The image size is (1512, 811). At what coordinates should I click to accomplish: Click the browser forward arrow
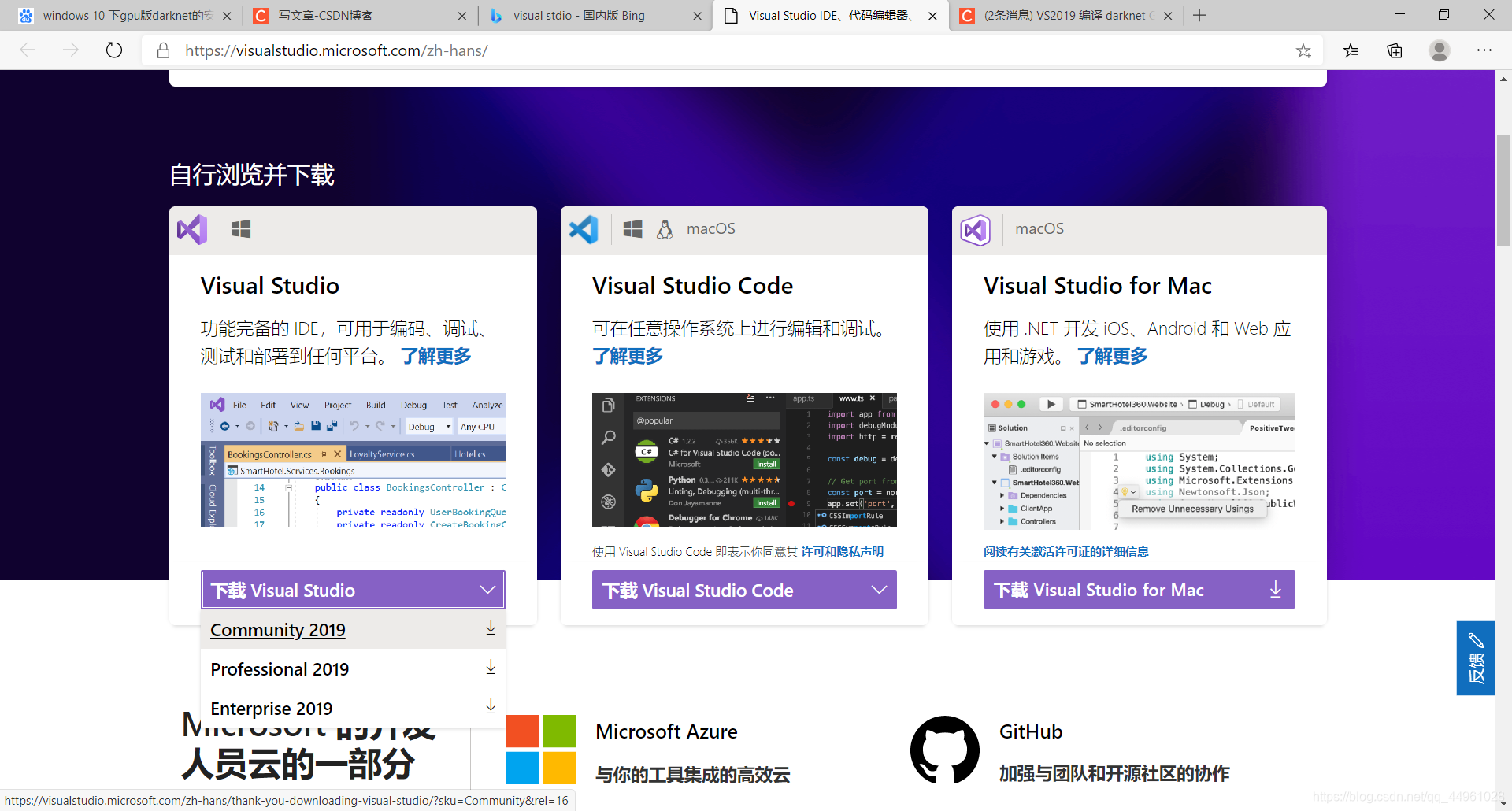[71, 50]
